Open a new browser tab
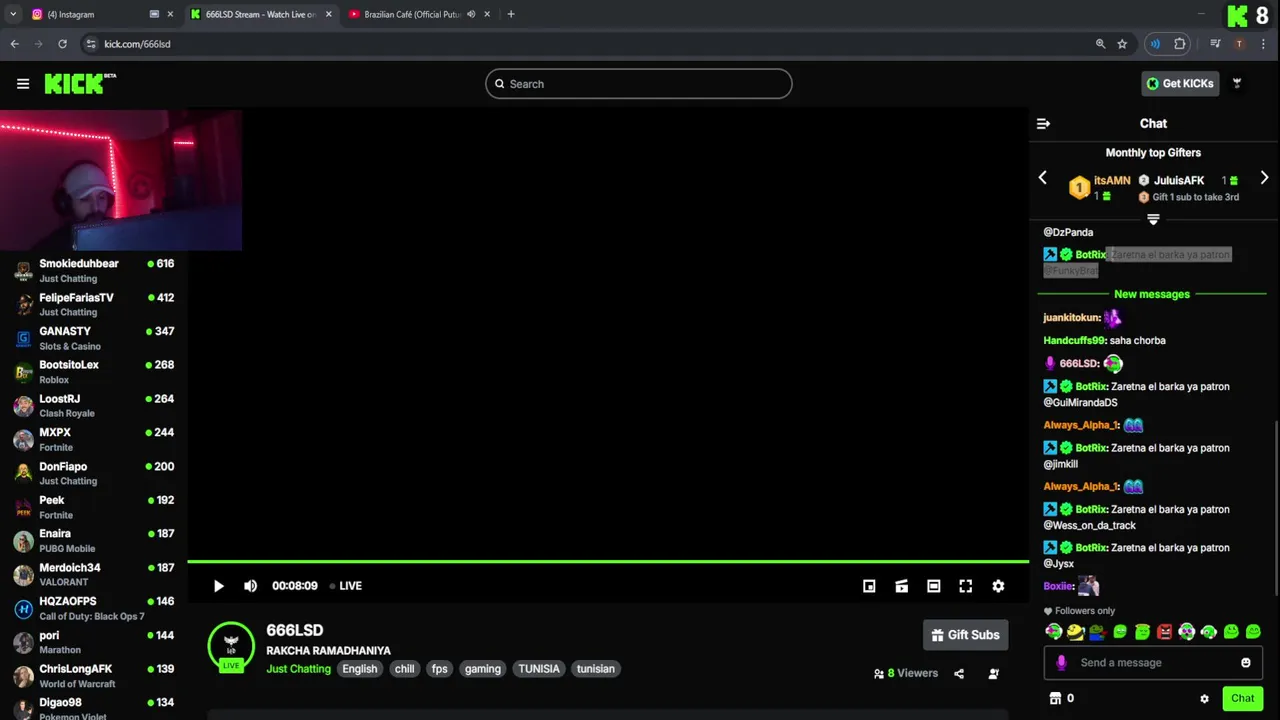1280x720 pixels. pos(511,14)
